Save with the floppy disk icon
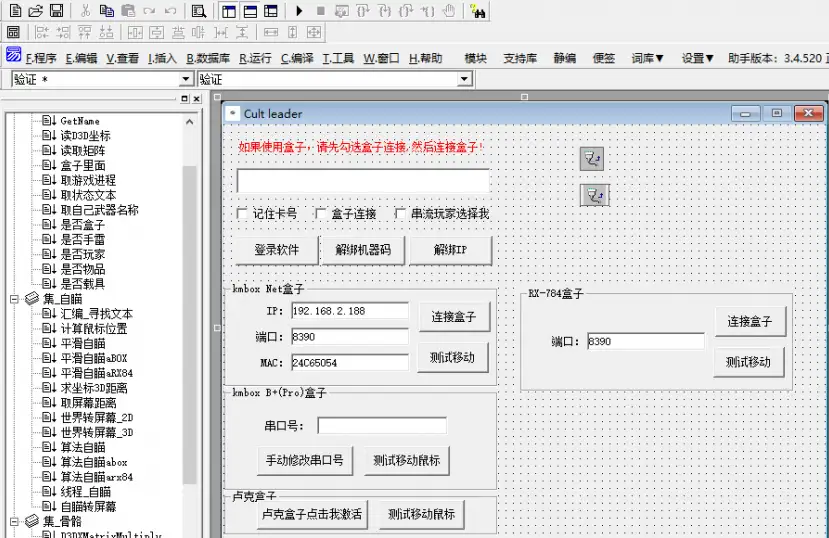Image resolution: width=829 pixels, height=538 pixels. coord(56,11)
